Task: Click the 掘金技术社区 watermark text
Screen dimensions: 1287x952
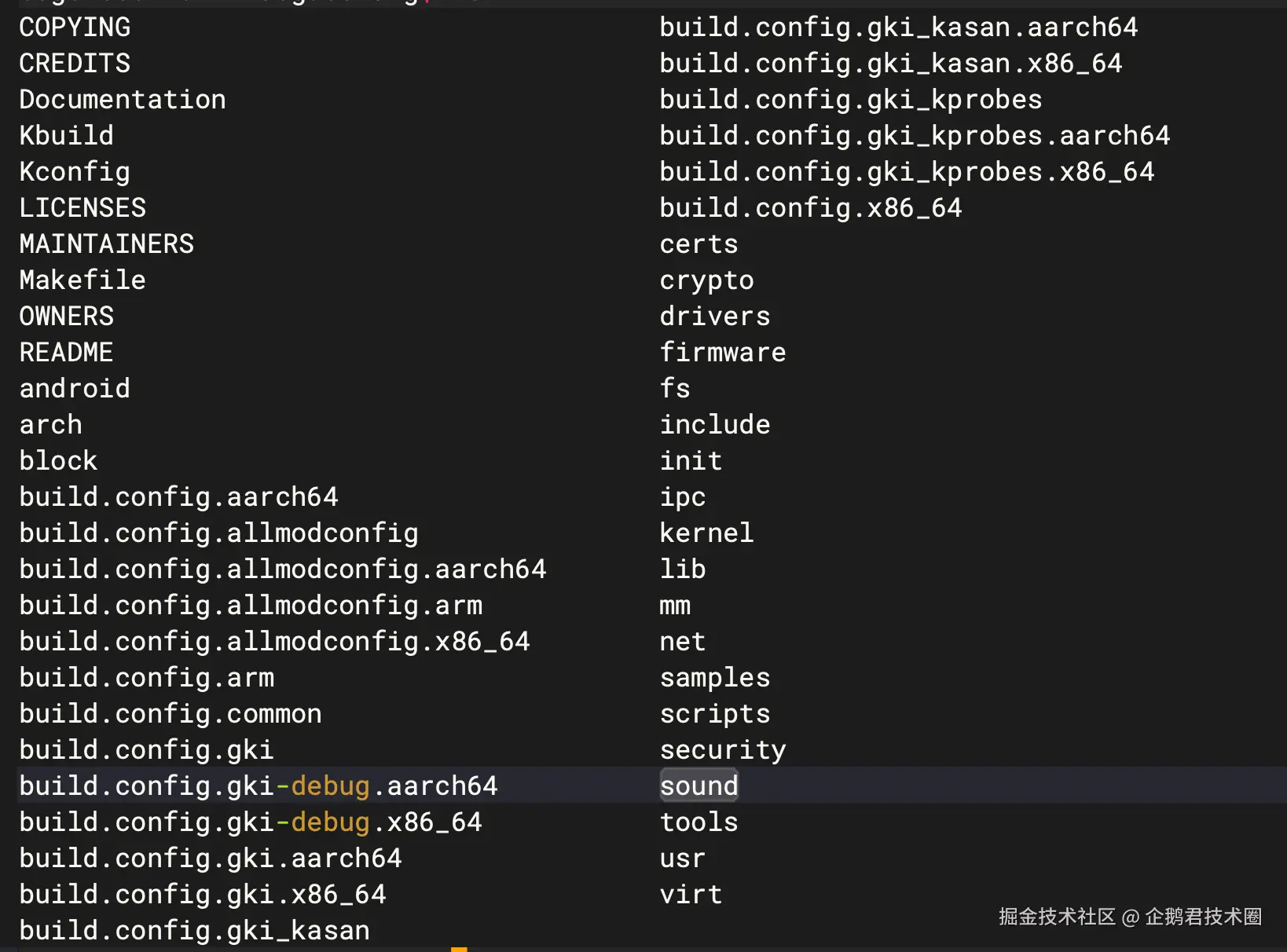Action: point(1057,917)
